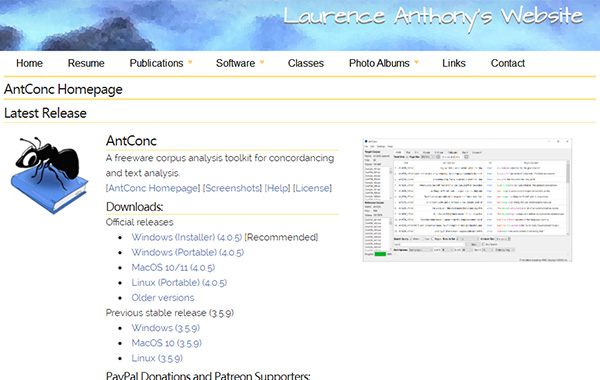Image resolution: width=600 pixels, height=380 pixels.
Task: Open the Photo Albums menu item
Action: click(379, 63)
